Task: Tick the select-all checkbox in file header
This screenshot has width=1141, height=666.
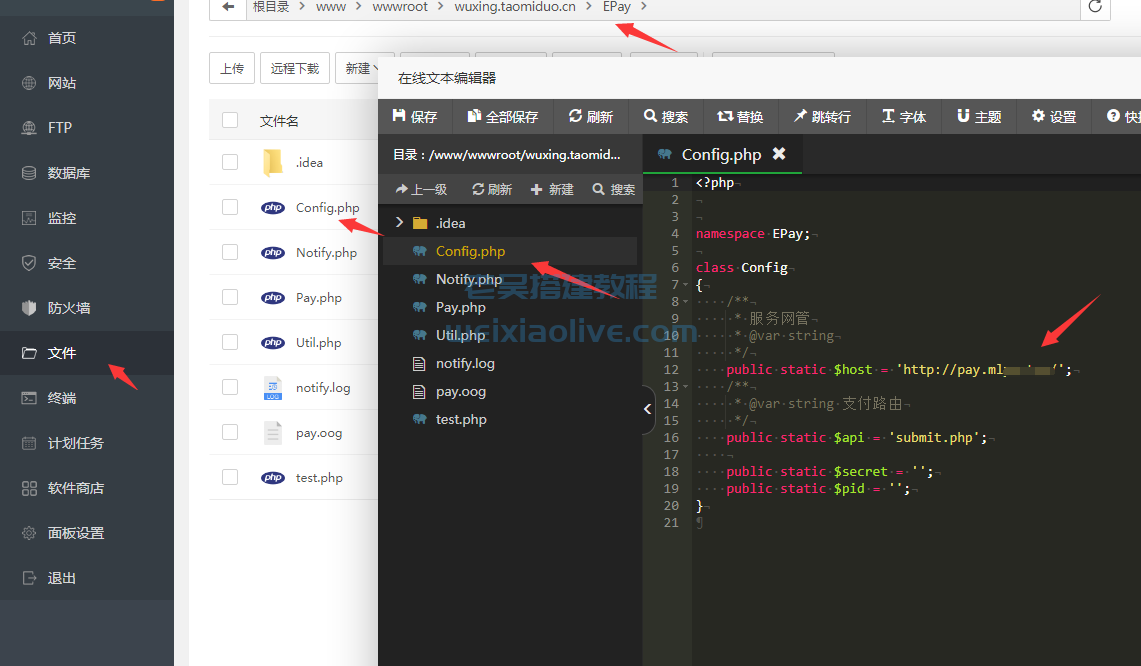Action: pos(230,121)
